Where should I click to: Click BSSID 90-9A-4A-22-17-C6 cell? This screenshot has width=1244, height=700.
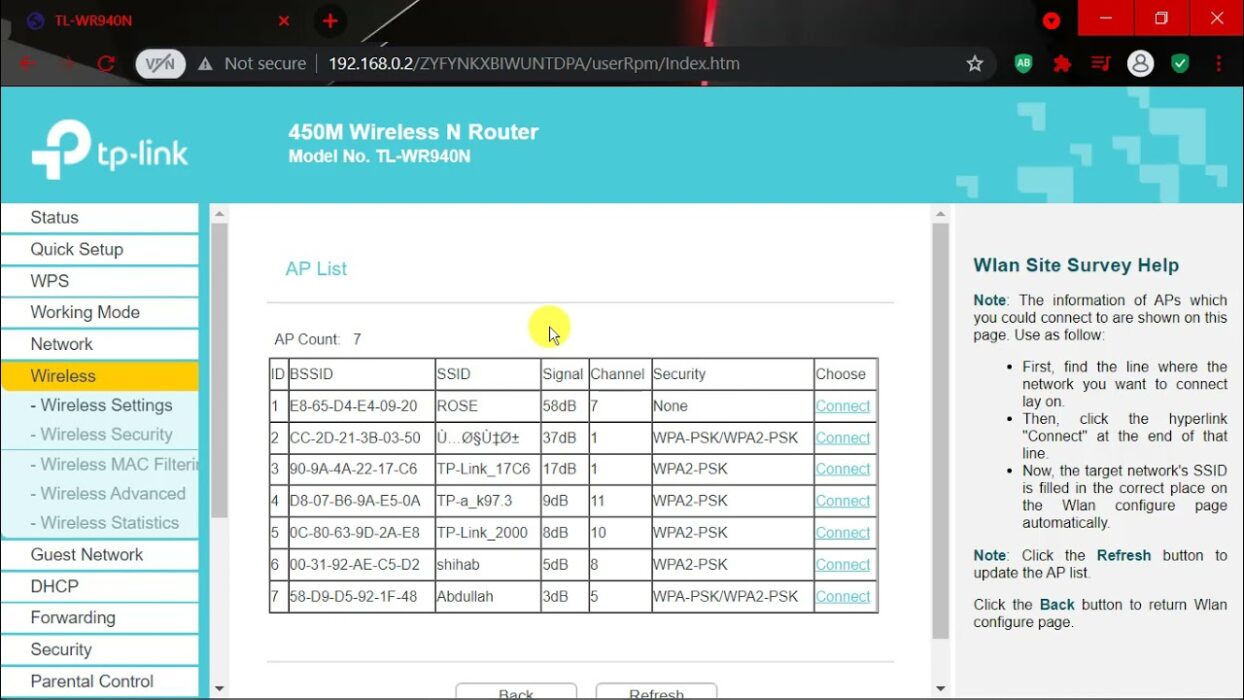pyautogui.click(x=361, y=469)
